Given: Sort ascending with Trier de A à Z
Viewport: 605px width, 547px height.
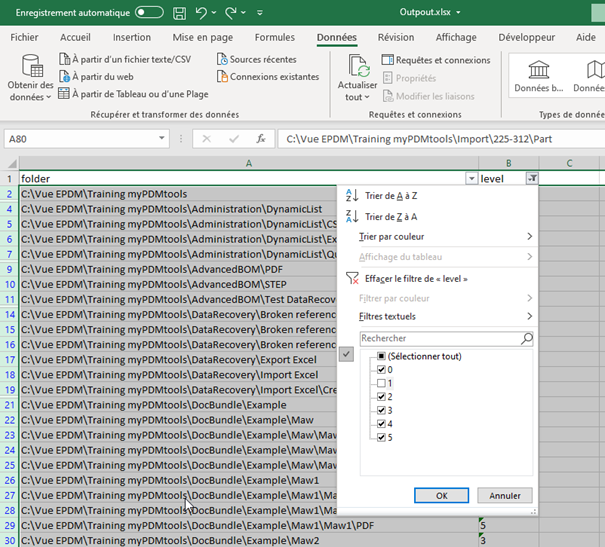Looking at the screenshot, I should 391,196.
